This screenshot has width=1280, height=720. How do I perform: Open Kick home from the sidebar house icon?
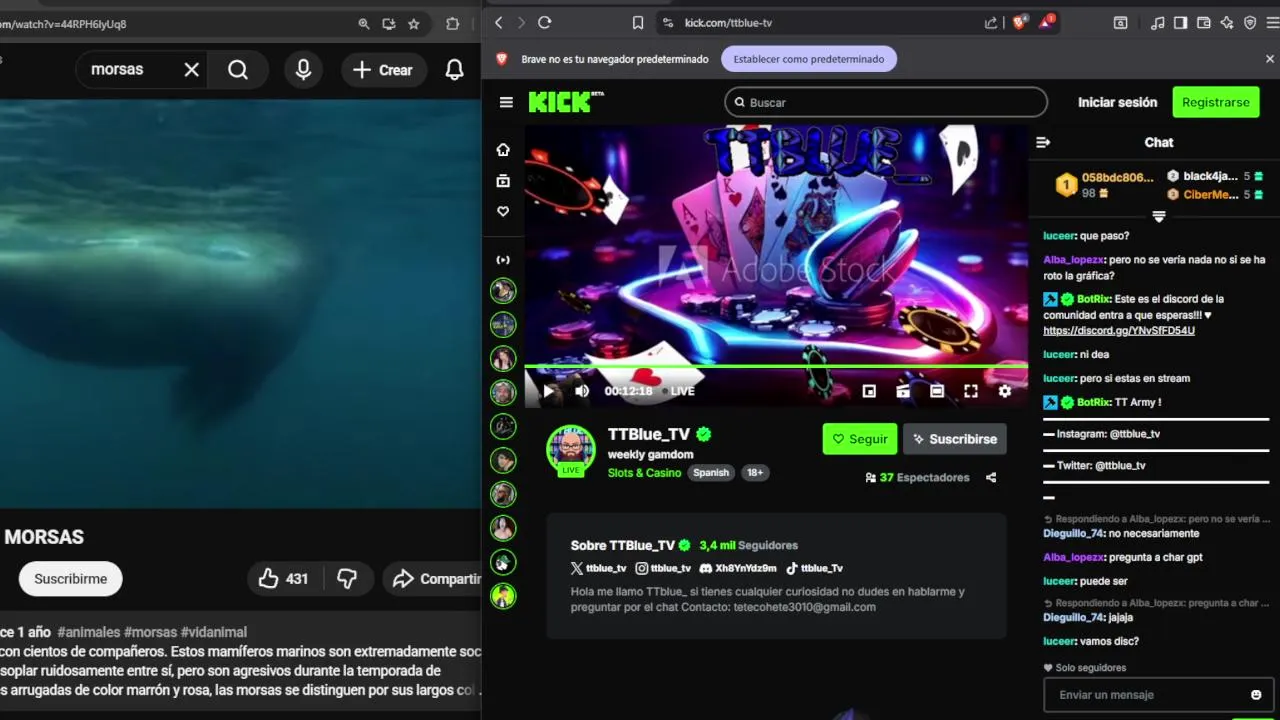tap(503, 150)
